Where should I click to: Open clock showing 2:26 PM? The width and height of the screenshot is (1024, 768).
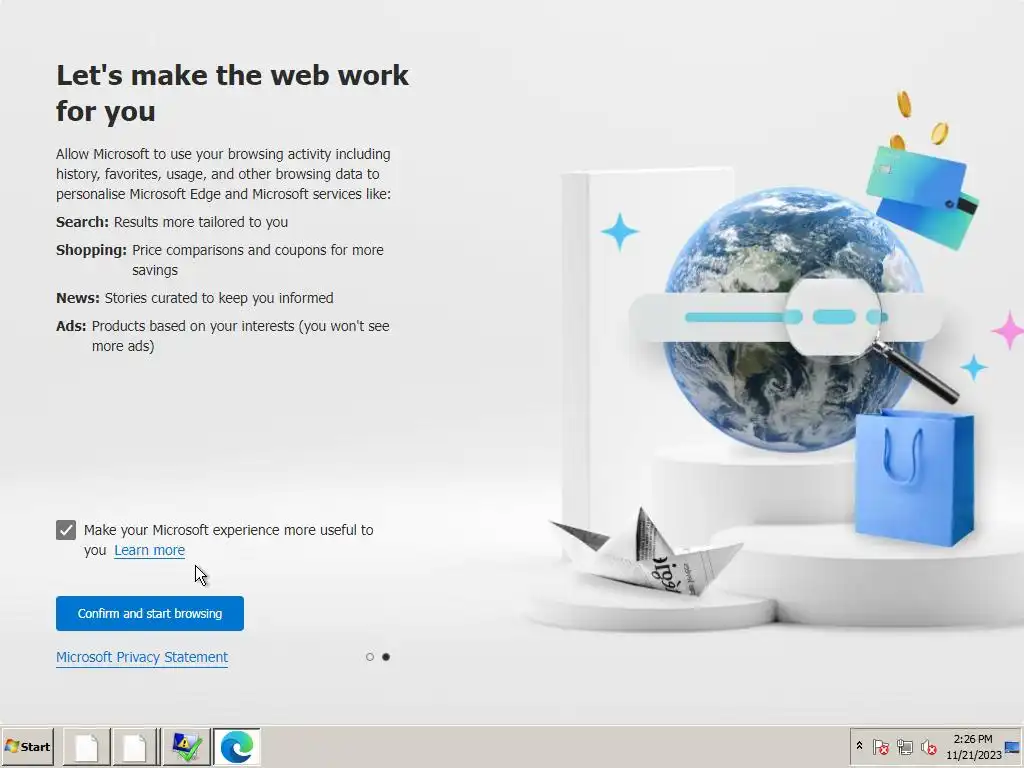[973, 746]
